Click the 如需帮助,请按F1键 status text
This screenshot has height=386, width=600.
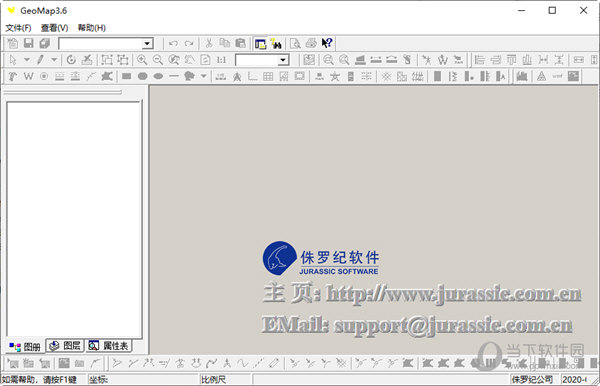(39, 379)
